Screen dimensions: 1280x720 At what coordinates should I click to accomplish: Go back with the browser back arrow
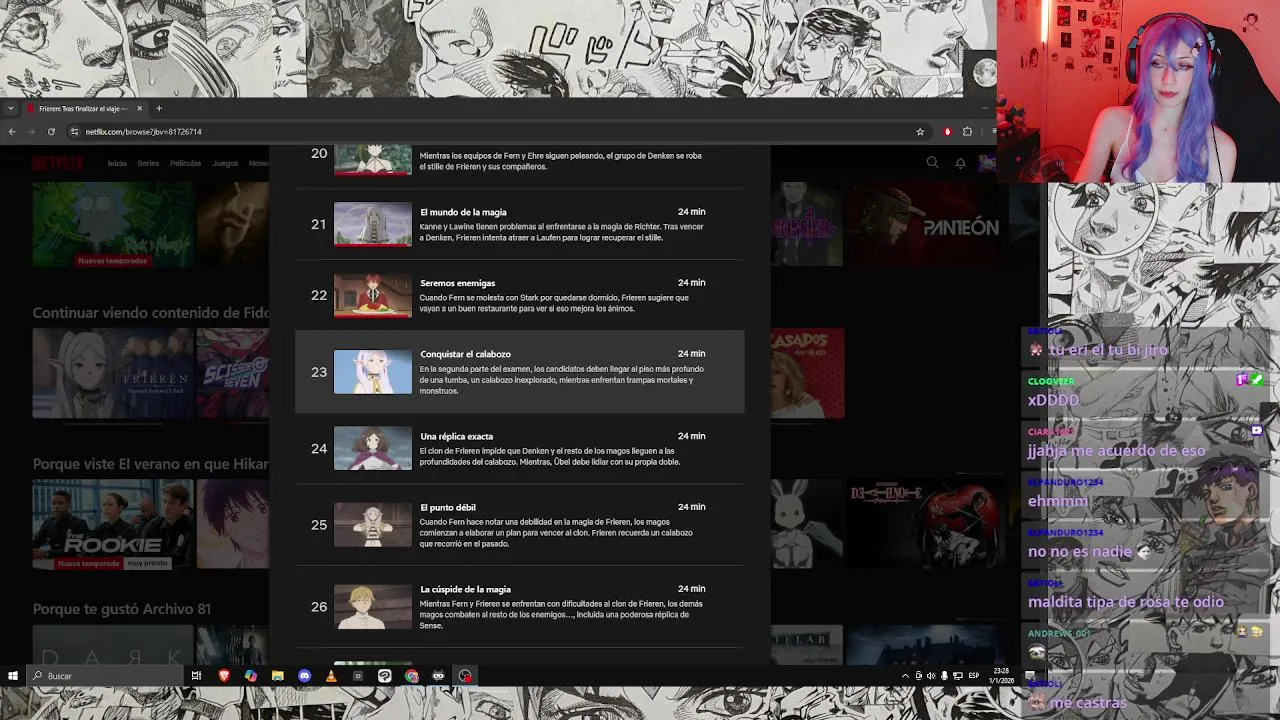tap(12, 132)
